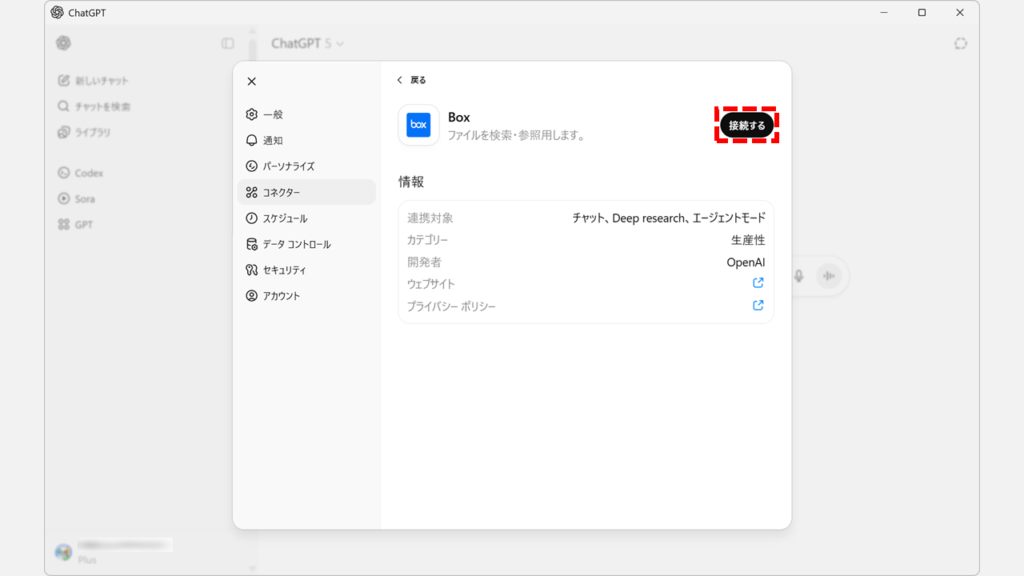Click the clock icon beside スケジュール
1024x576 pixels.
coord(251,218)
